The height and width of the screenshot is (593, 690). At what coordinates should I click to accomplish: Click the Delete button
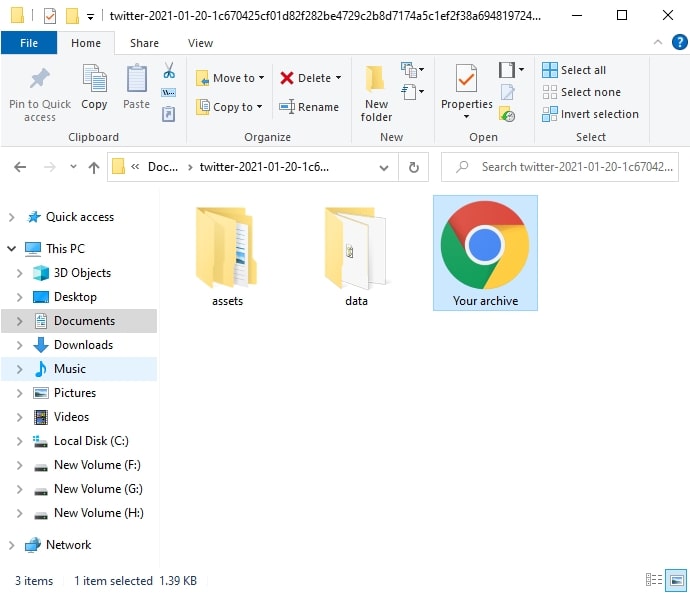pos(310,78)
